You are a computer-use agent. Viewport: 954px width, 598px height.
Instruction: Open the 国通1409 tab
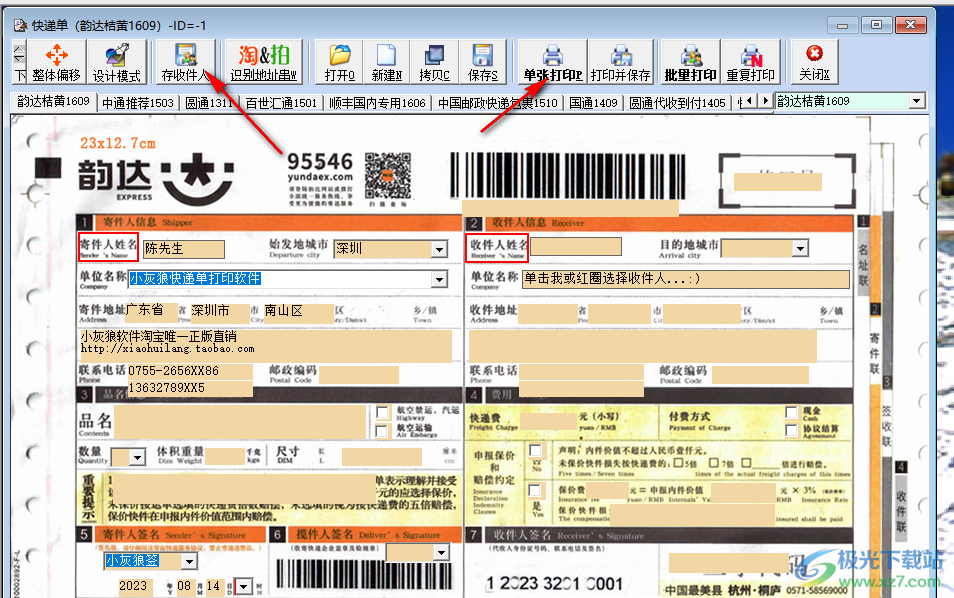pos(593,103)
